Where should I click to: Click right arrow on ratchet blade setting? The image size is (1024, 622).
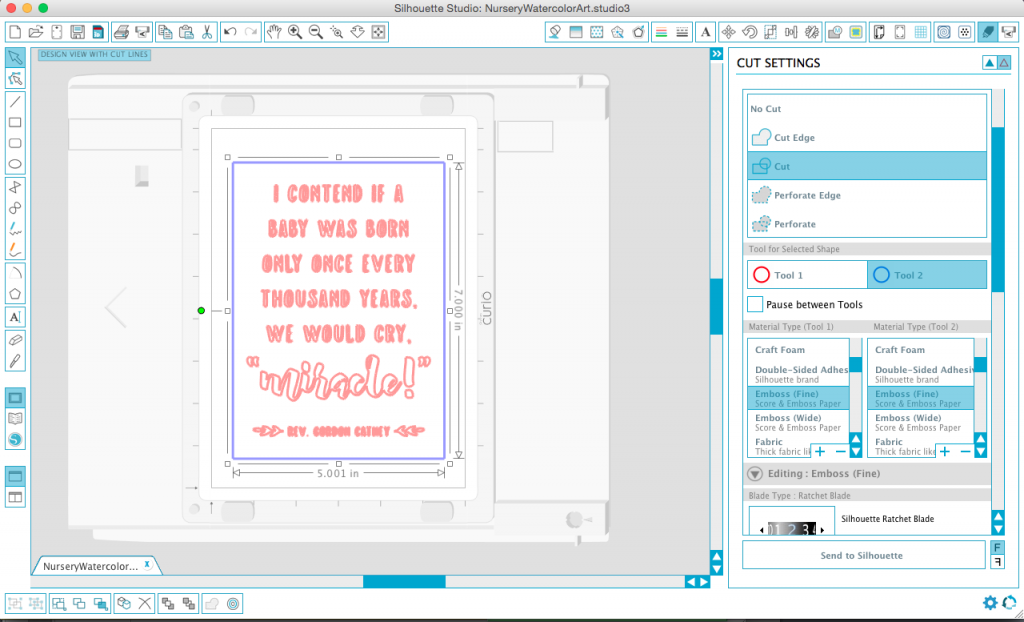tap(822, 530)
